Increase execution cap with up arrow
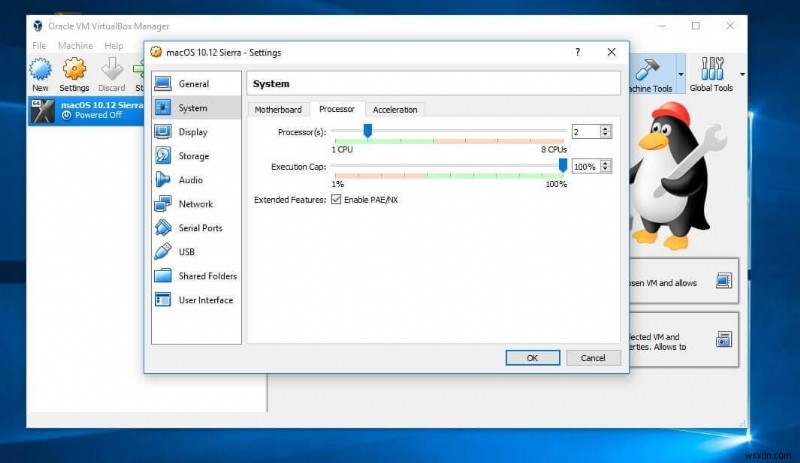This screenshot has height=463, width=800. pos(605,163)
